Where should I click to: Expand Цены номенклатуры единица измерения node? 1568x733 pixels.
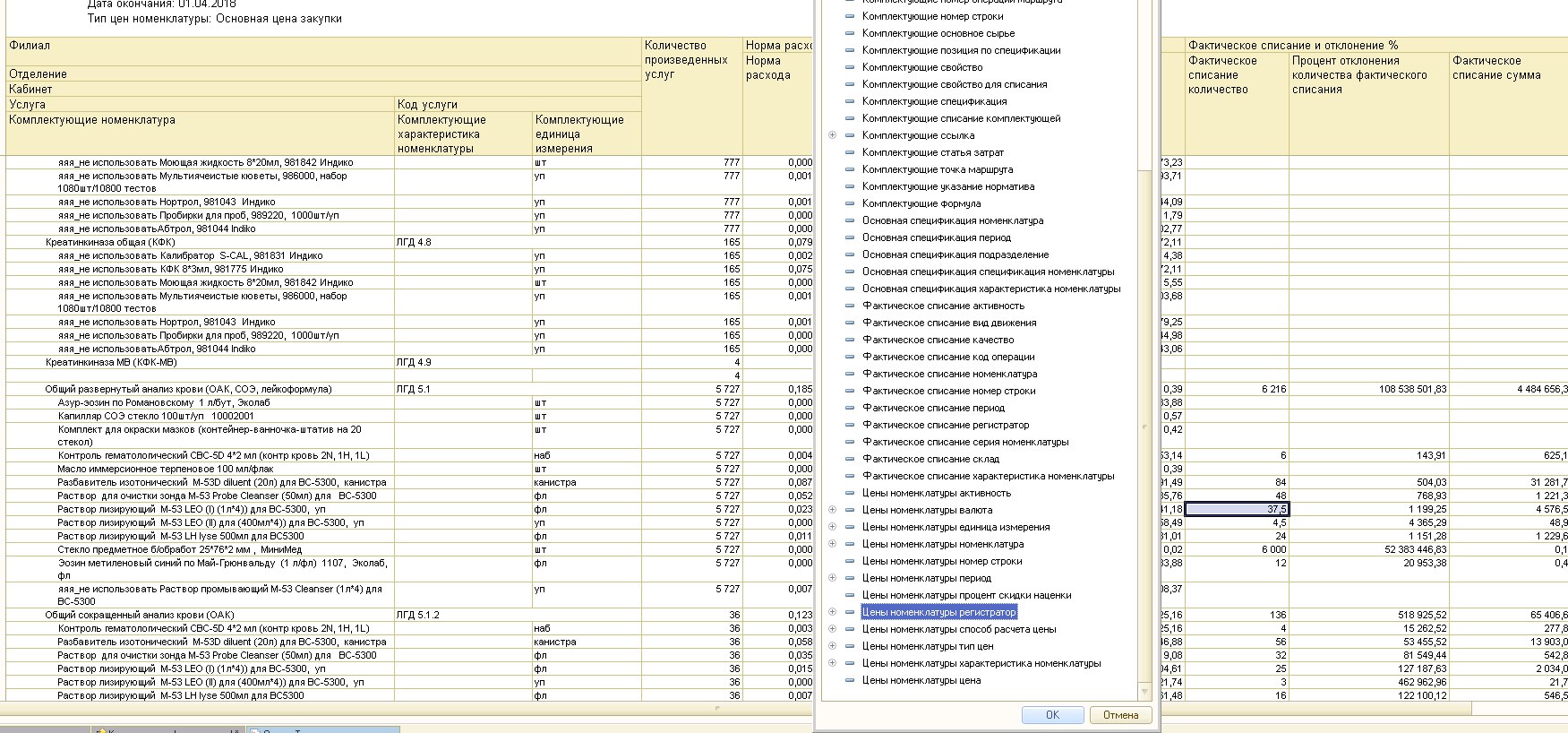tap(832, 527)
